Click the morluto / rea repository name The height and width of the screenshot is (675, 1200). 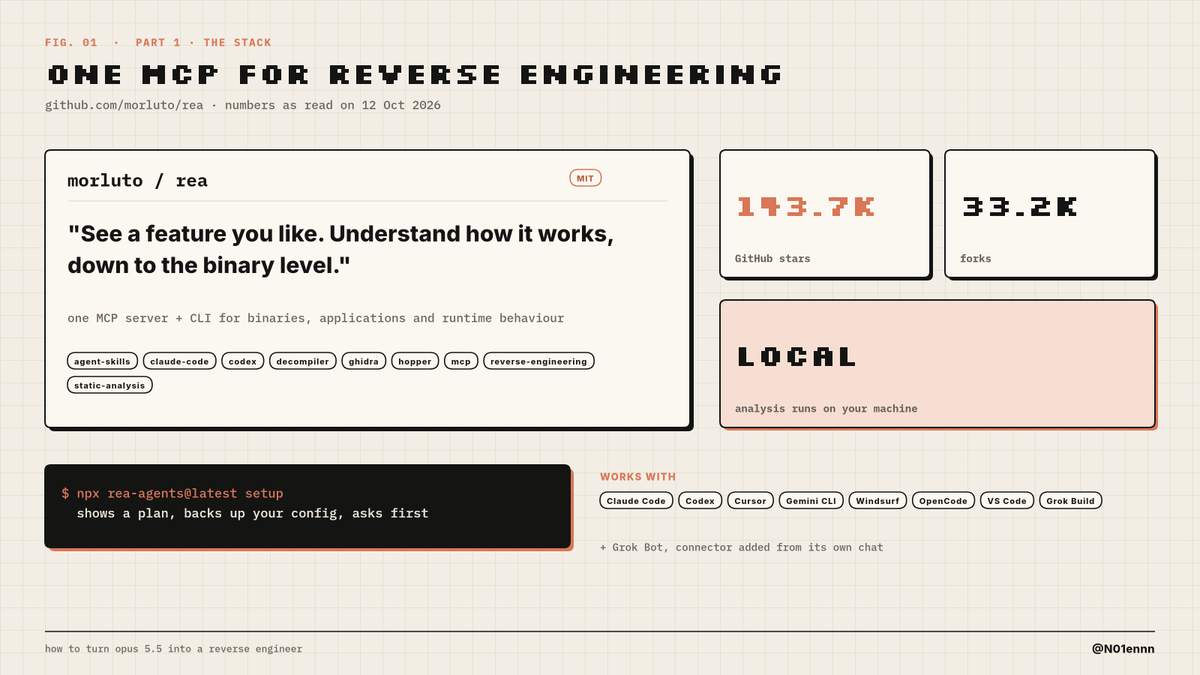coord(138,181)
